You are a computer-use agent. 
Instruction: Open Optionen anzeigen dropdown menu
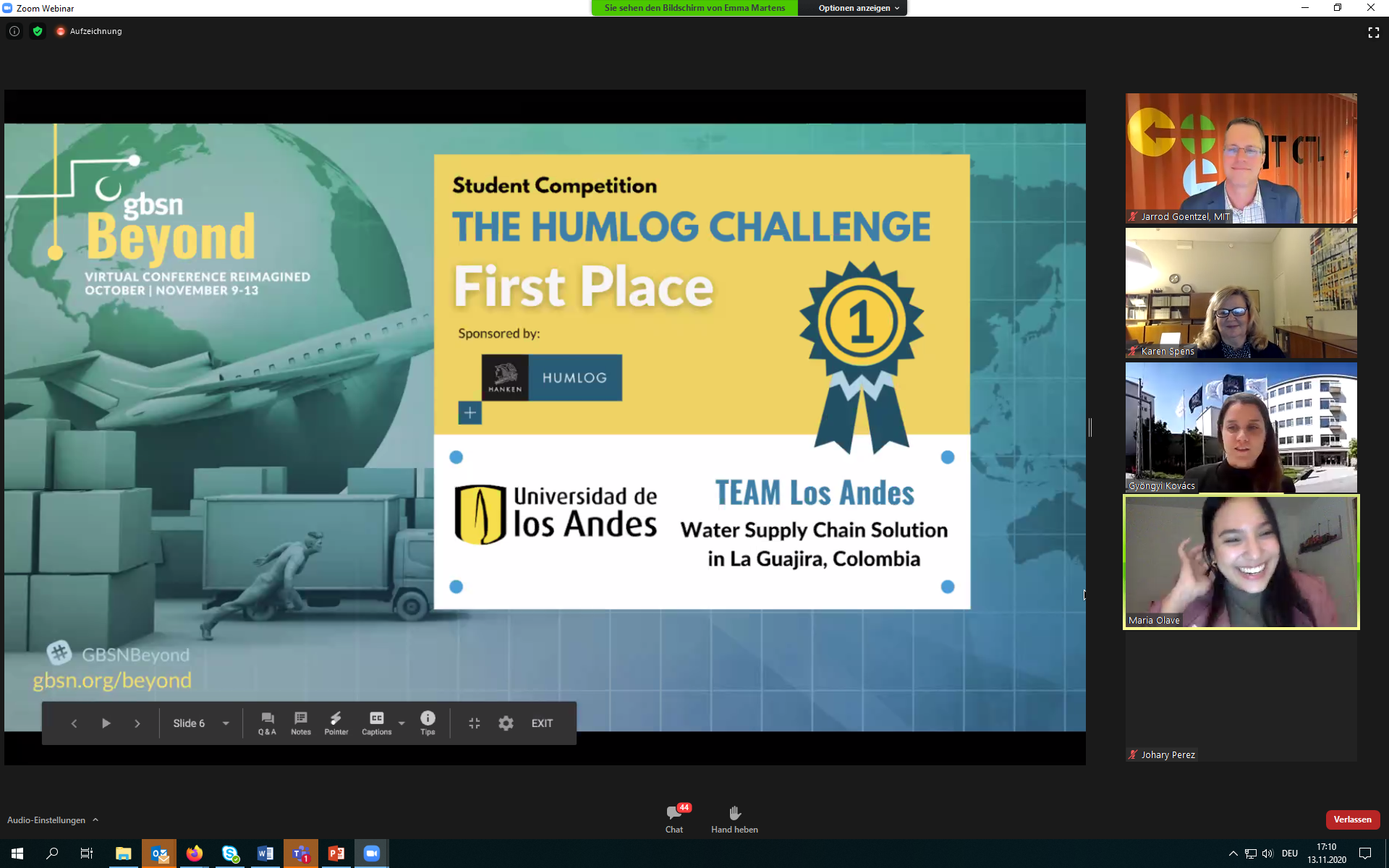click(x=858, y=8)
